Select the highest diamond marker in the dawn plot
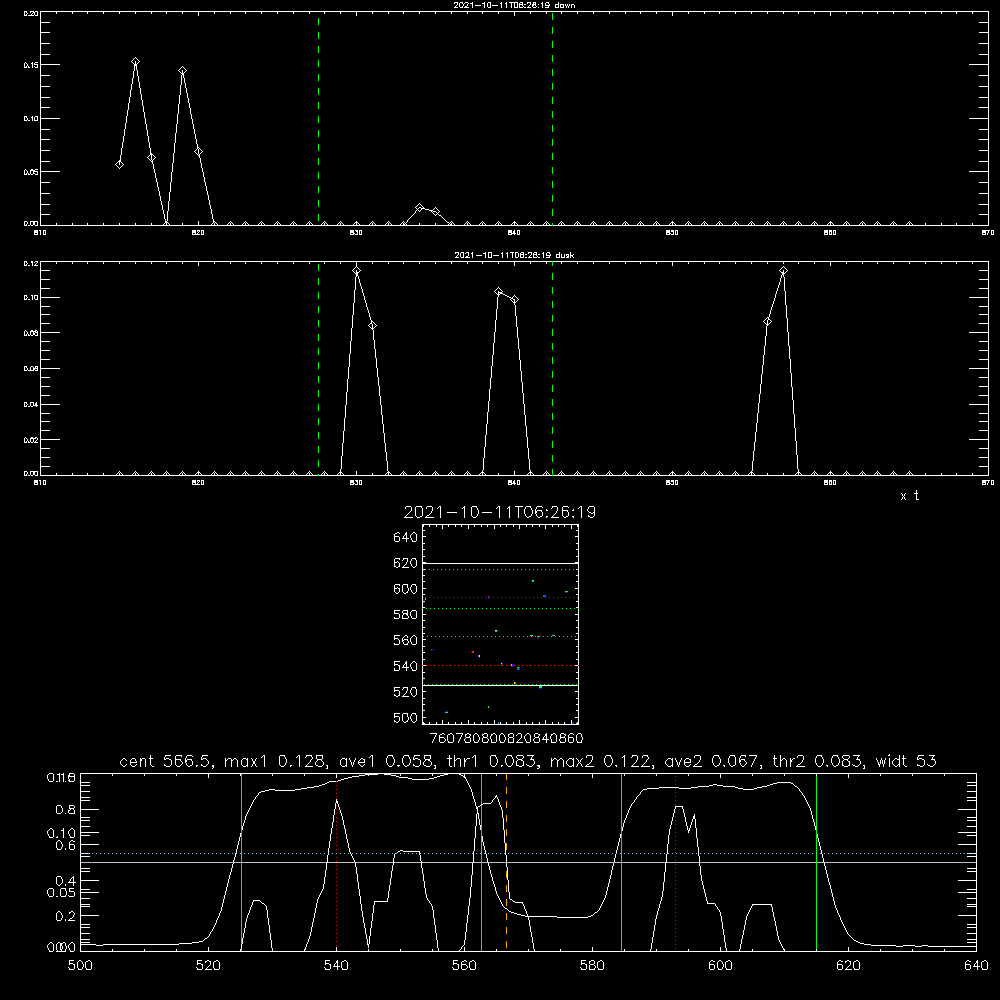The width and height of the screenshot is (1000, 1000). coord(135,62)
